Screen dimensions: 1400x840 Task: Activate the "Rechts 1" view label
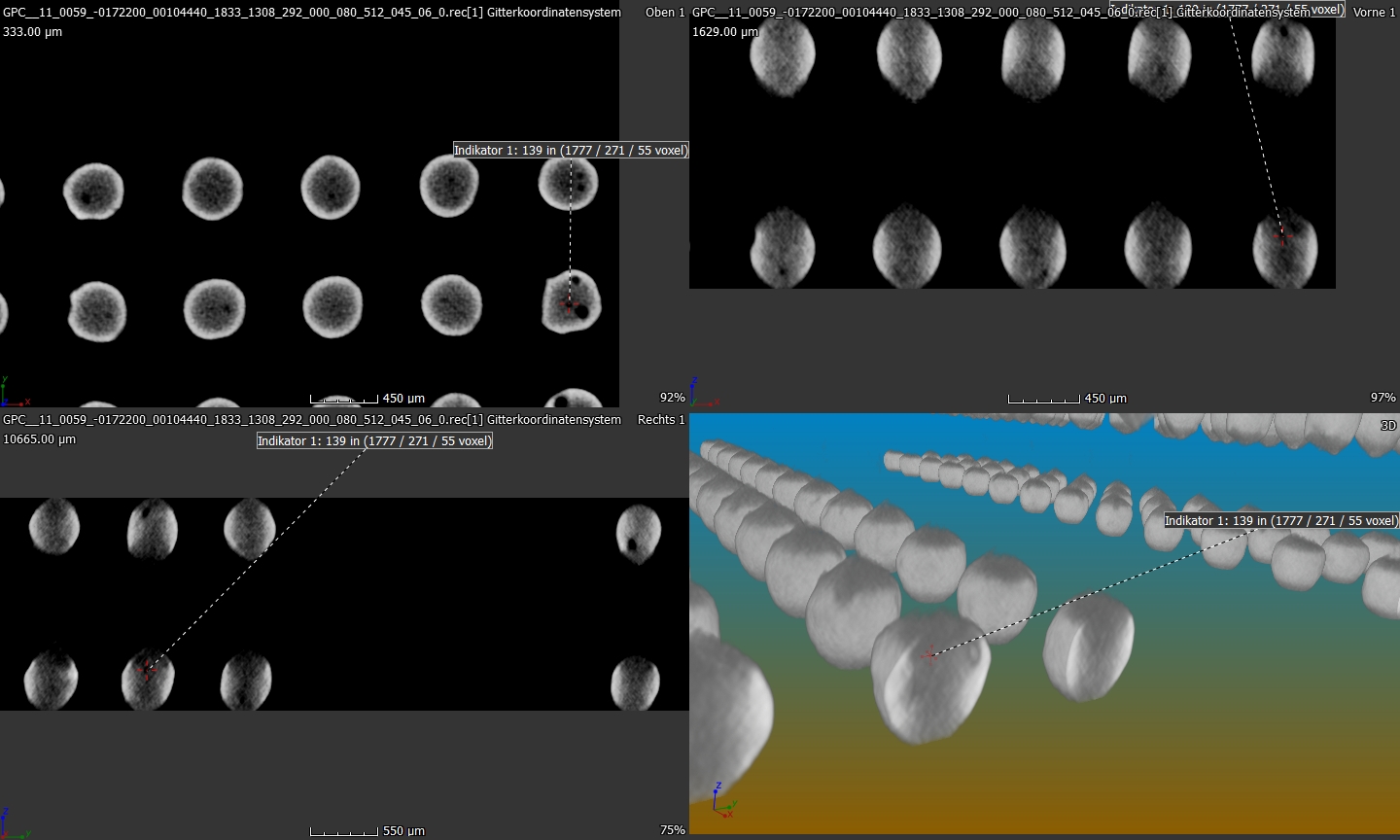pyautogui.click(x=661, y=420)
